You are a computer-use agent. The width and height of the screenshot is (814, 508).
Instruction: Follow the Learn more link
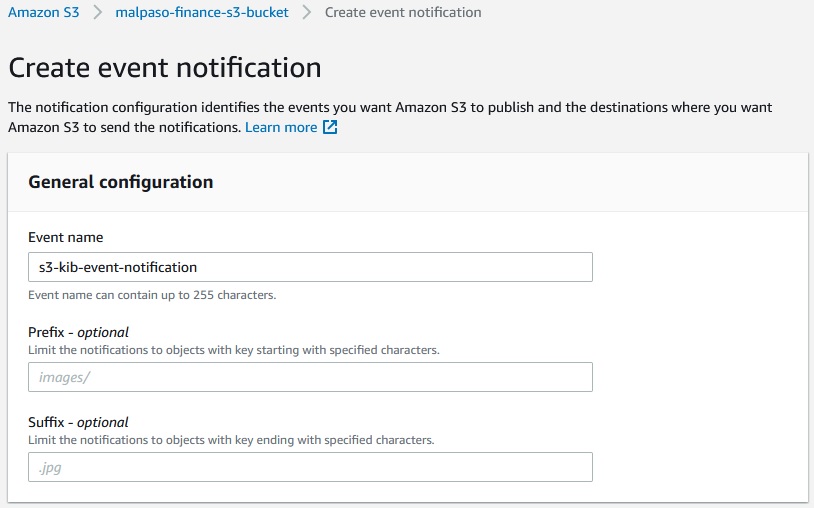(x=281, y=128)
